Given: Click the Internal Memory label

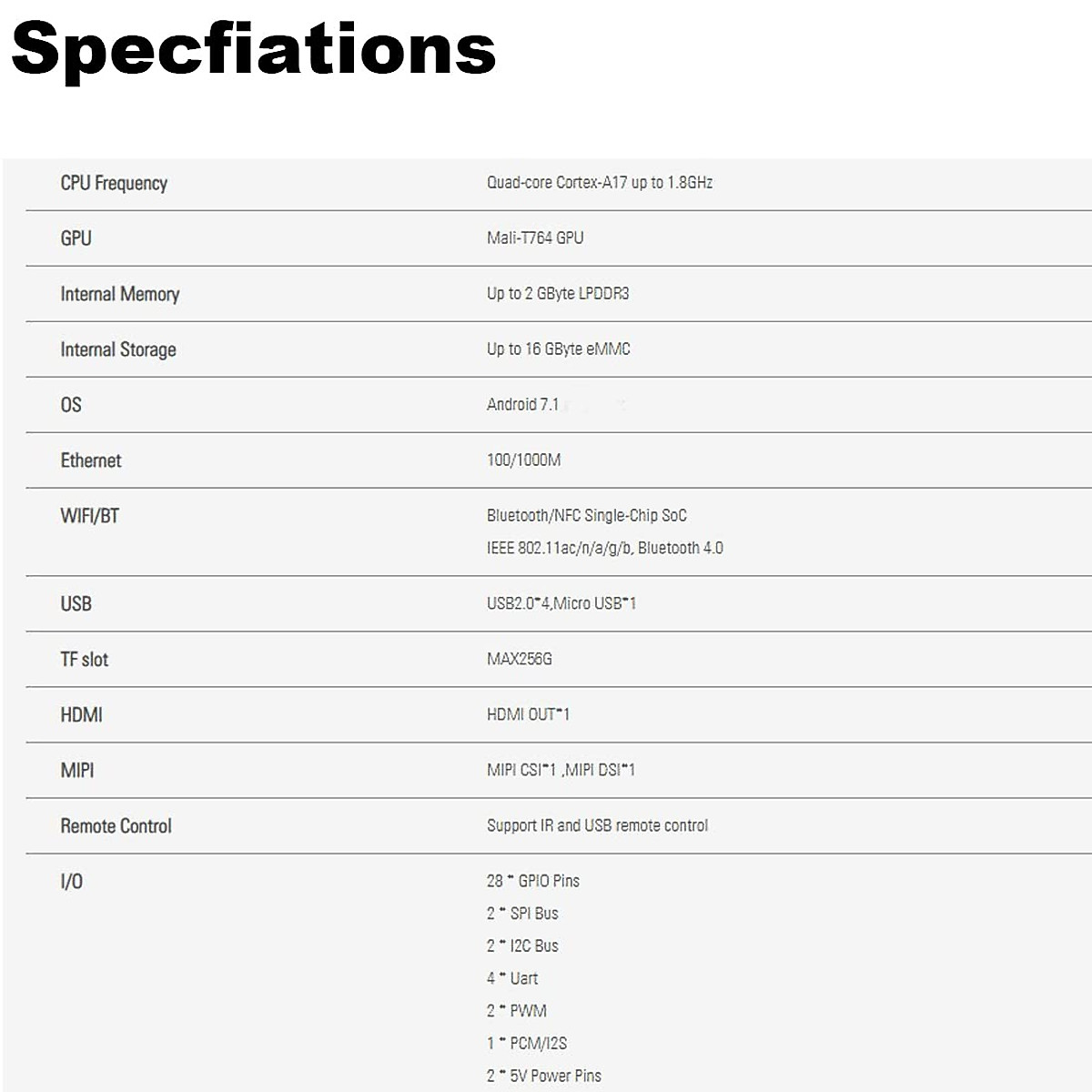Looking at the screenshot, I should coord(119,294).
